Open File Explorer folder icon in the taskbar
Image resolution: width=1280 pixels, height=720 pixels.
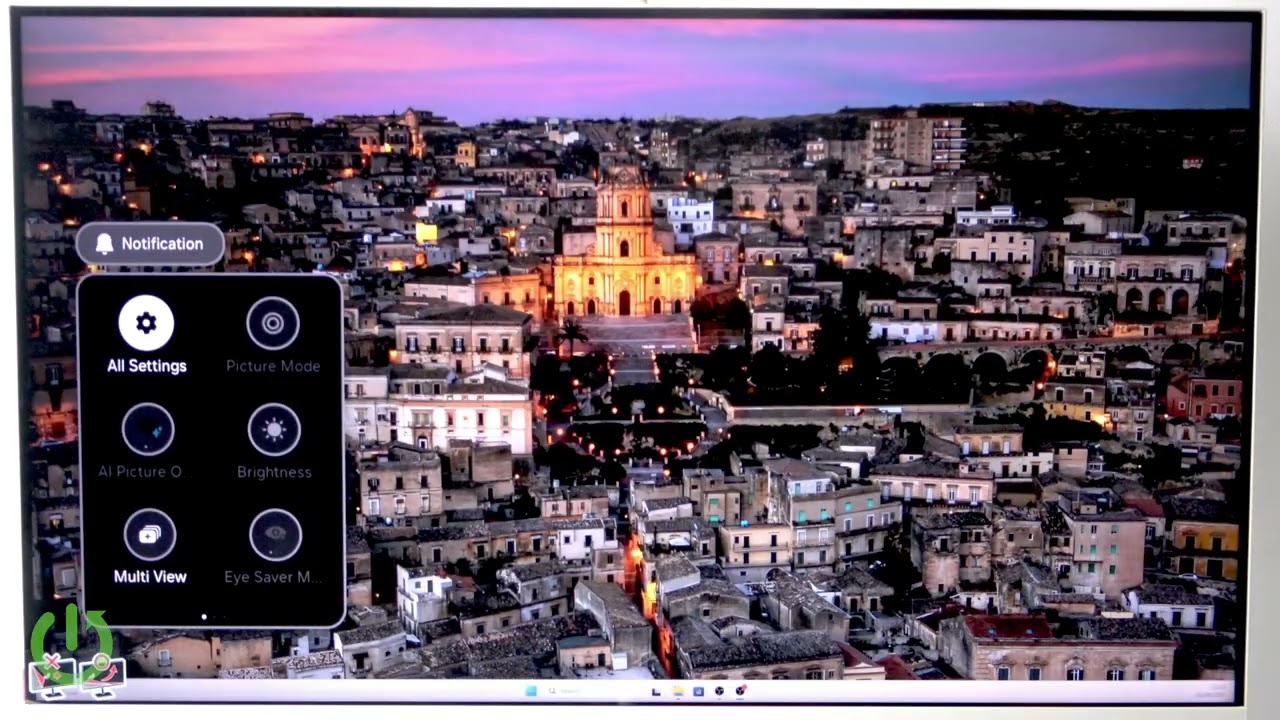678,691
